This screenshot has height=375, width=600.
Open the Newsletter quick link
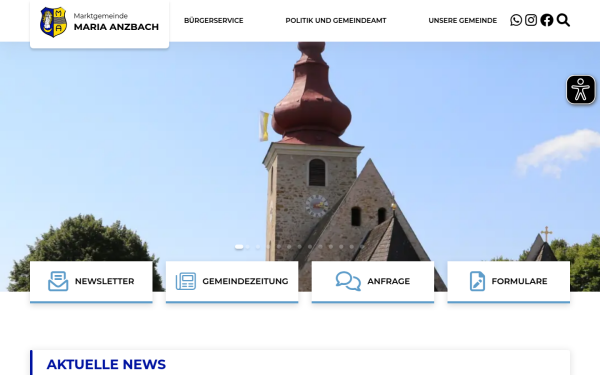(91, 282)
